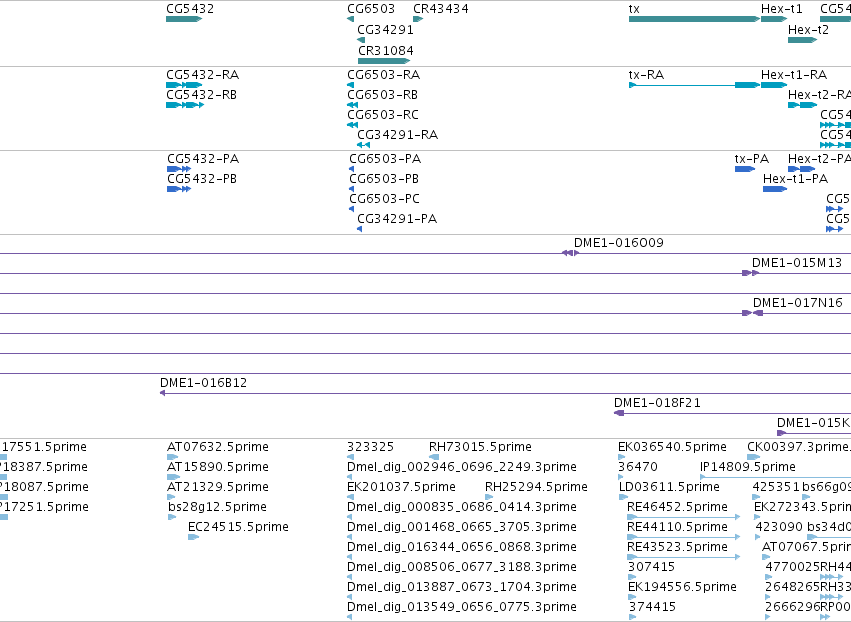The height and width of the screenshot is (622, 851).
Task: Click Dmel_dig_000835_0686_0414.3prime label
Action: point(462,507)
